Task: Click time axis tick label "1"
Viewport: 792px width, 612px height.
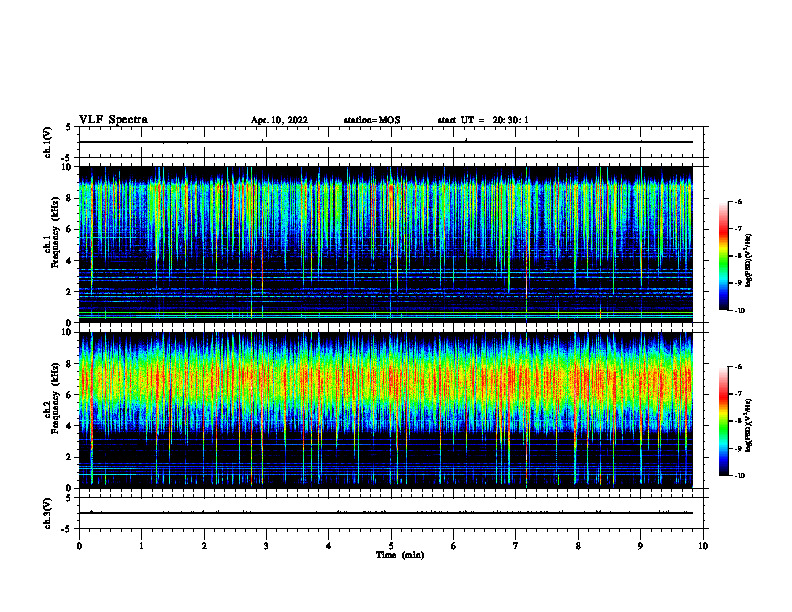Action: [x=141, y=546]
